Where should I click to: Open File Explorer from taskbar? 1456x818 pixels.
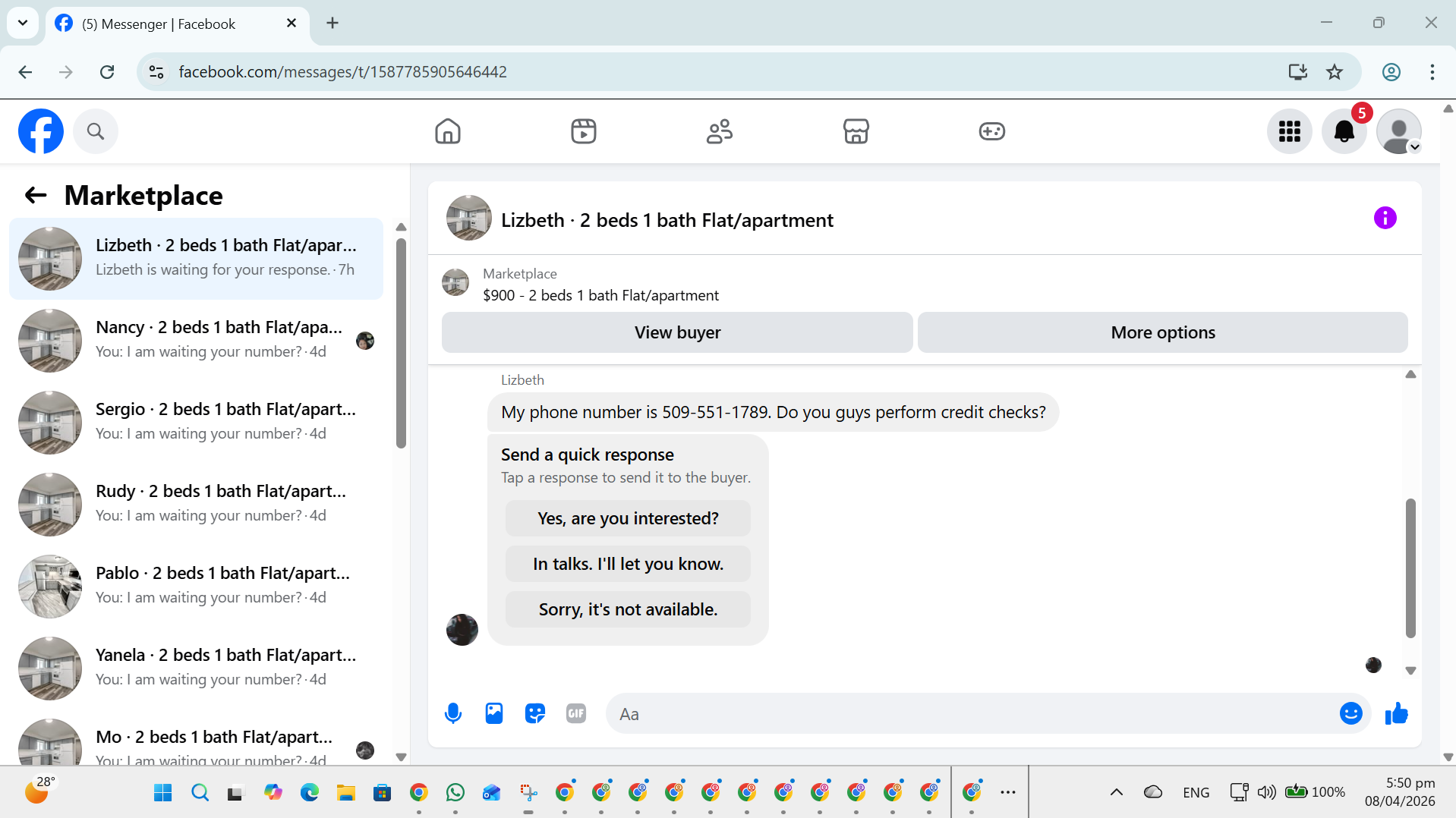tap(346, 793)
